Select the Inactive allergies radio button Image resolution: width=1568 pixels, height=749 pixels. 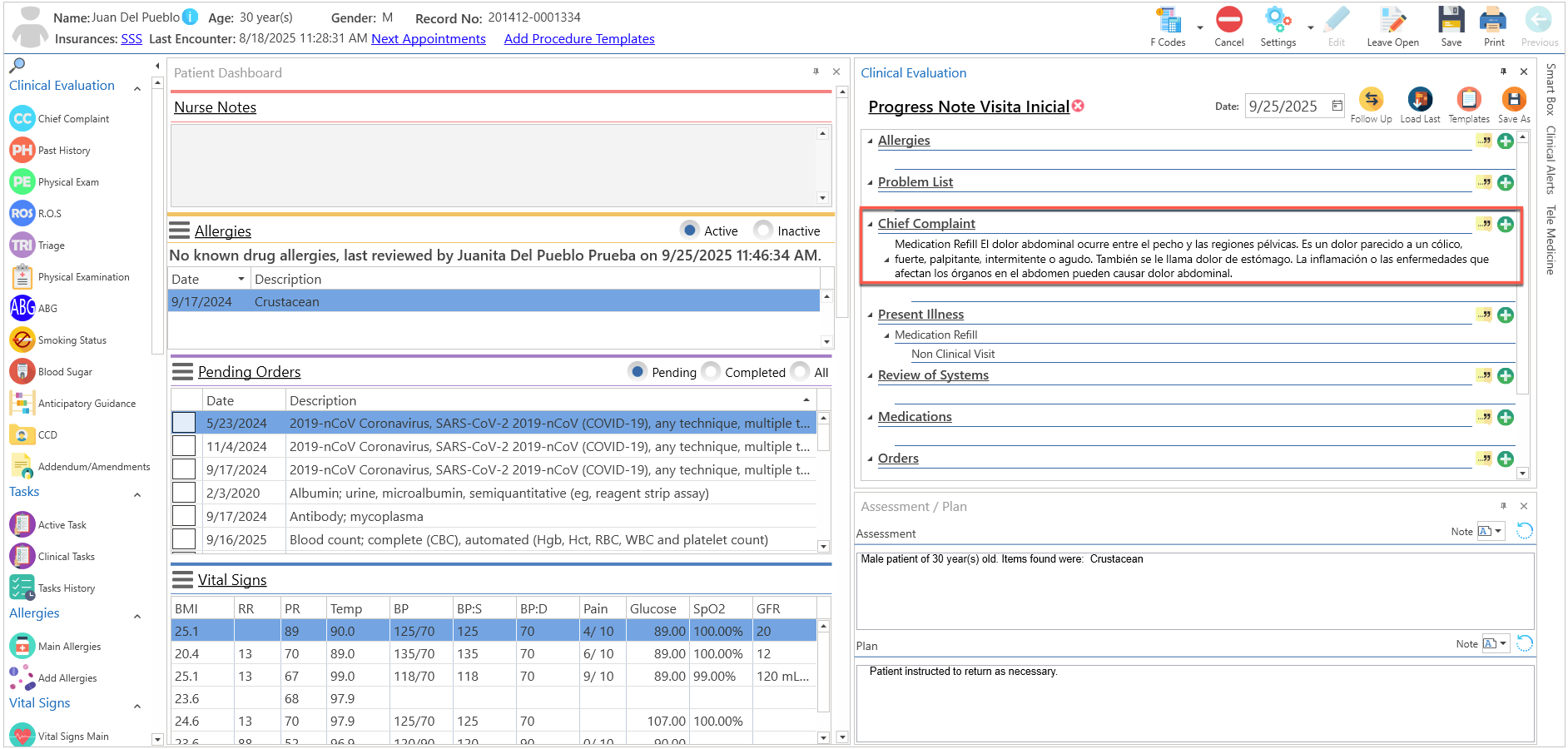pyautogui.click(x=763, y=230)
